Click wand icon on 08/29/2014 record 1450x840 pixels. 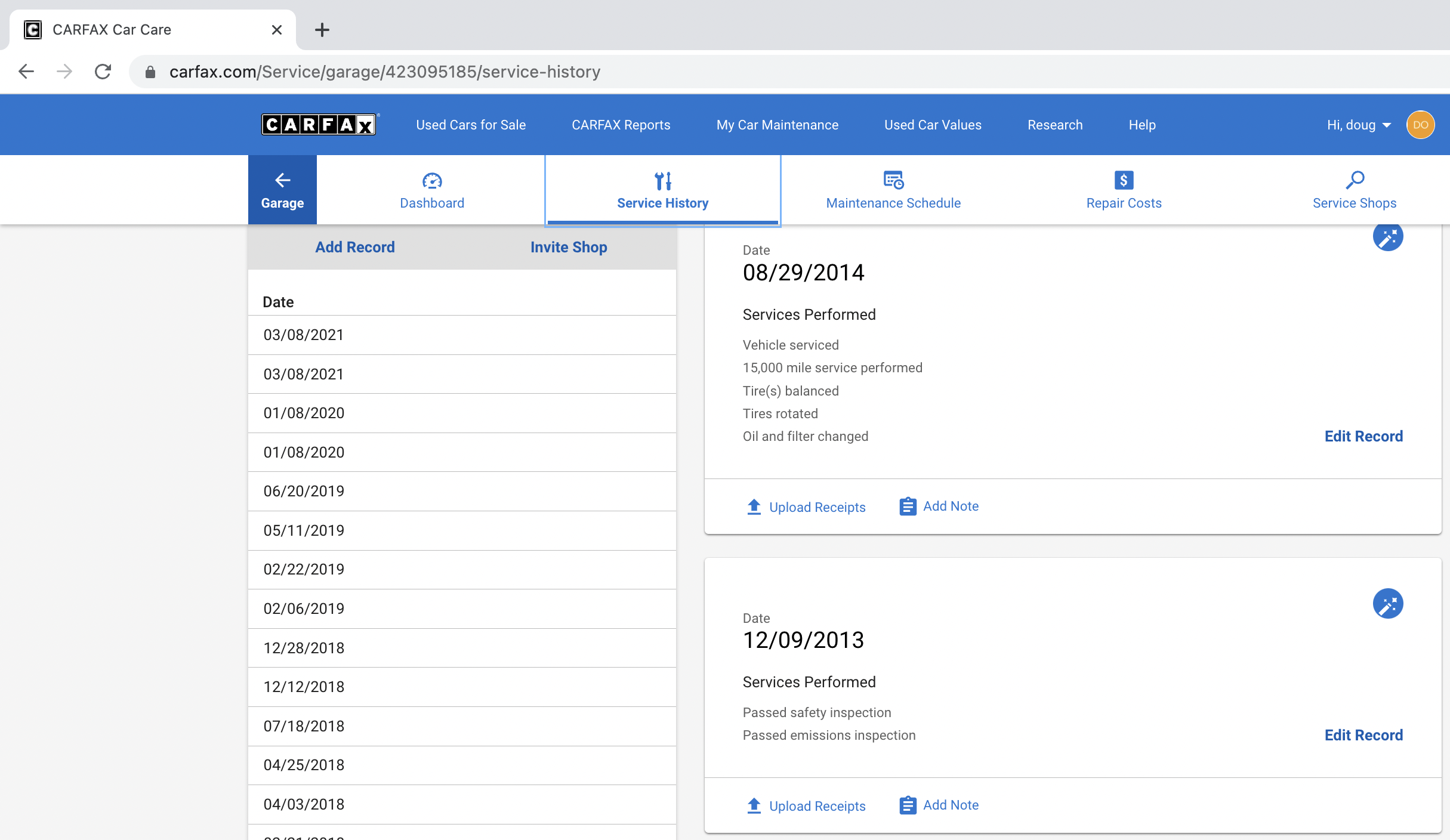(1388, 237)
